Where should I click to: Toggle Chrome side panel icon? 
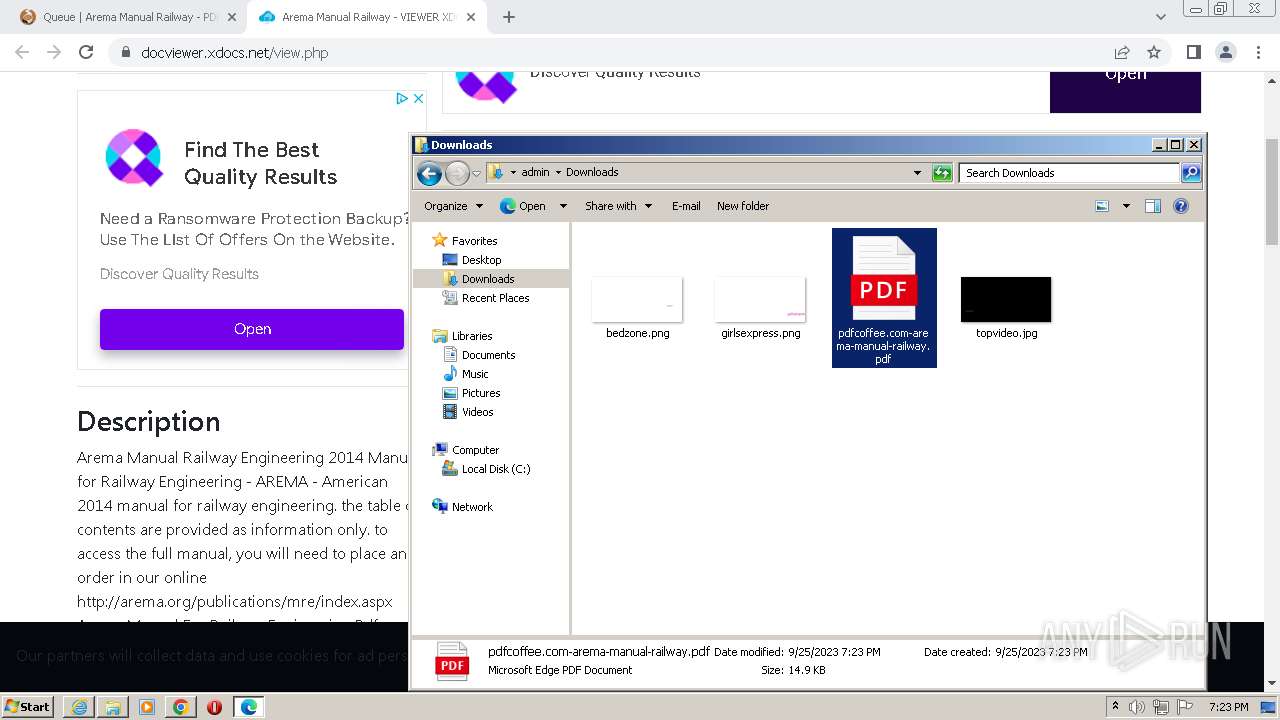point(1193,52)
